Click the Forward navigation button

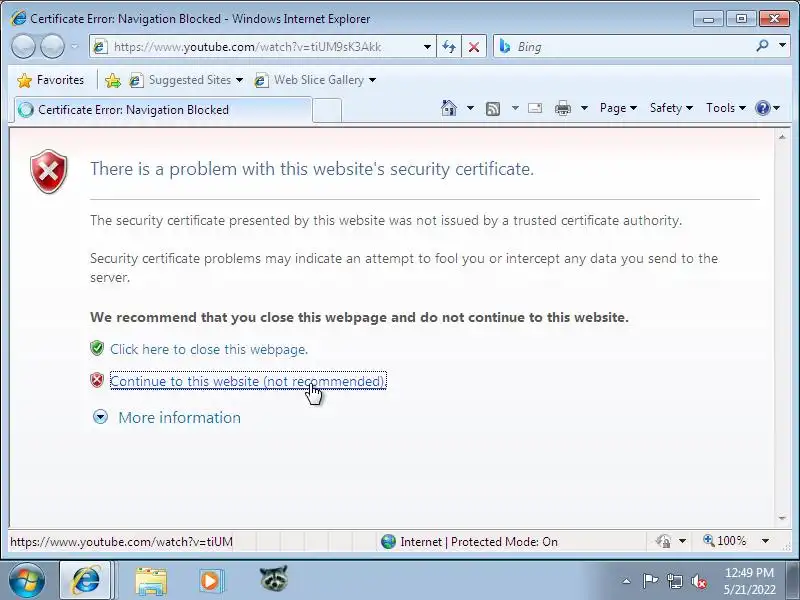(x=52, y=46)
